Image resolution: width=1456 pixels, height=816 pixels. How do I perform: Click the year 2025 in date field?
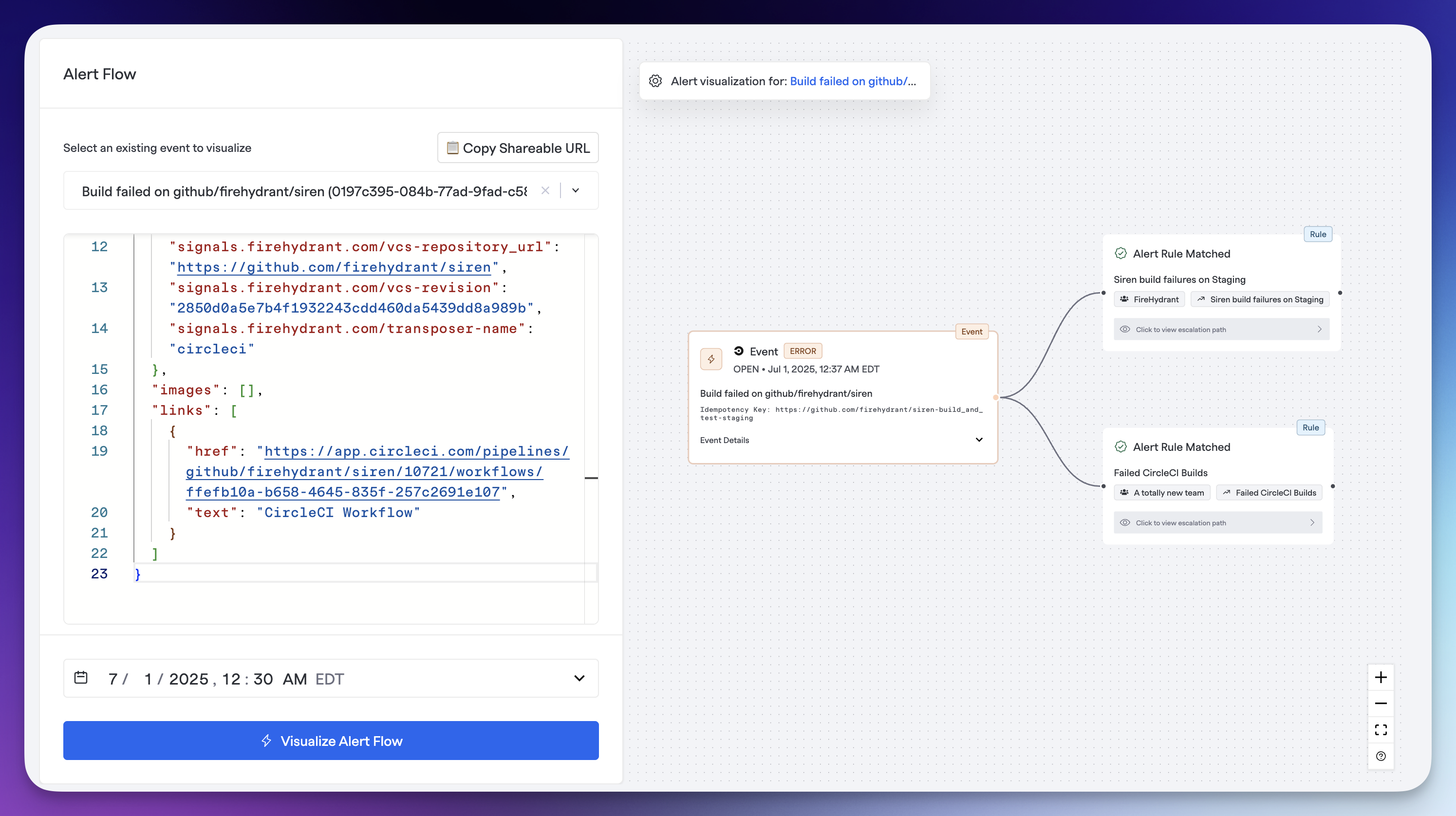[x=189, y=679]
